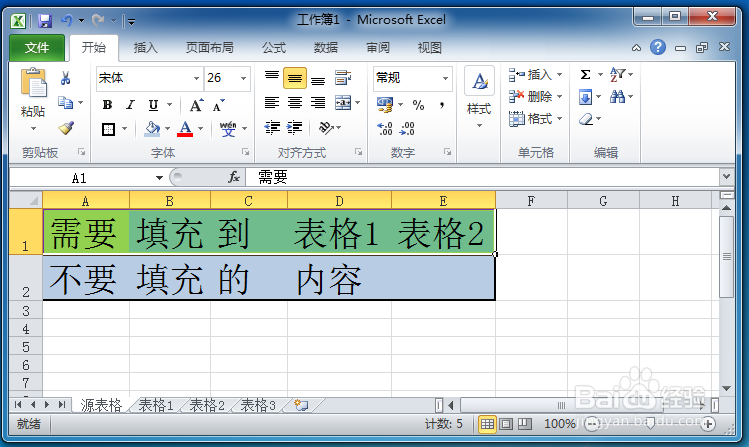
Task: Click the borders icon
Action: point(108,129)
